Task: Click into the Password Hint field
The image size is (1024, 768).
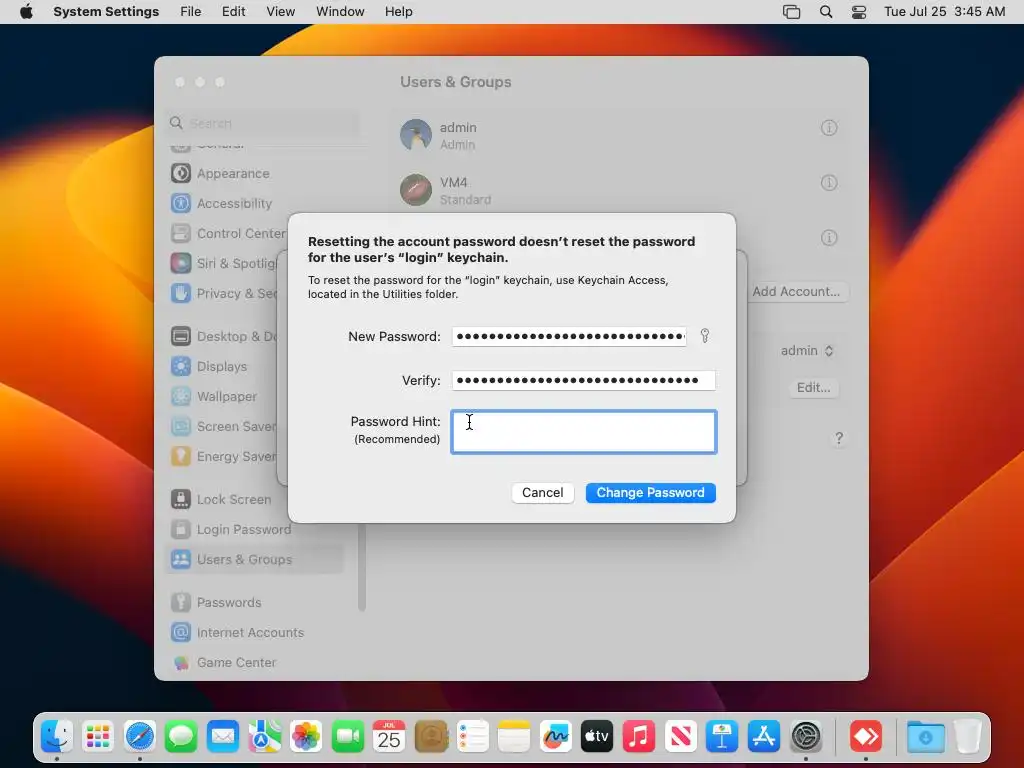Action: tap(583, 432)
